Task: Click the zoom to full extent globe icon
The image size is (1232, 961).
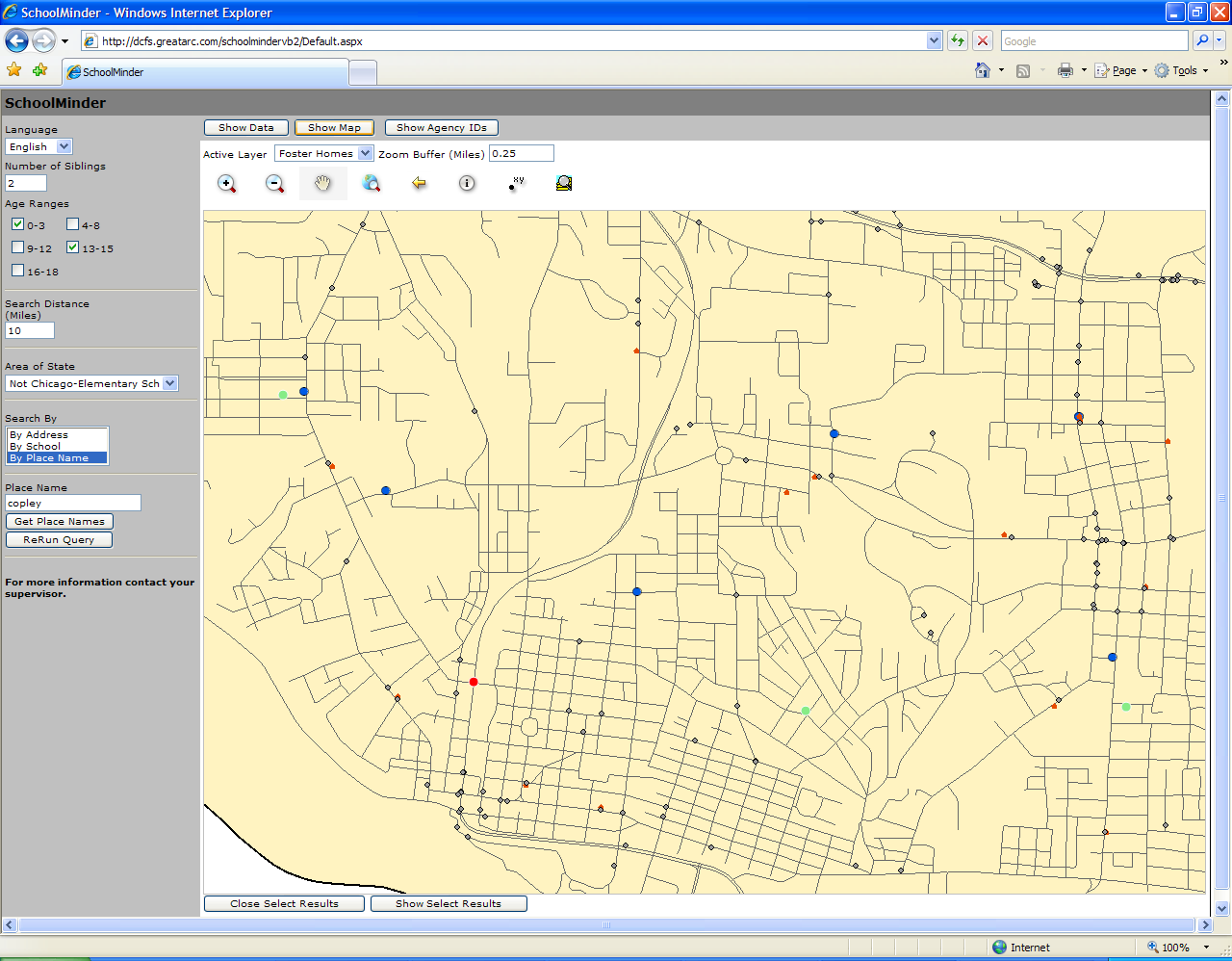Action: tap(372, 184)
